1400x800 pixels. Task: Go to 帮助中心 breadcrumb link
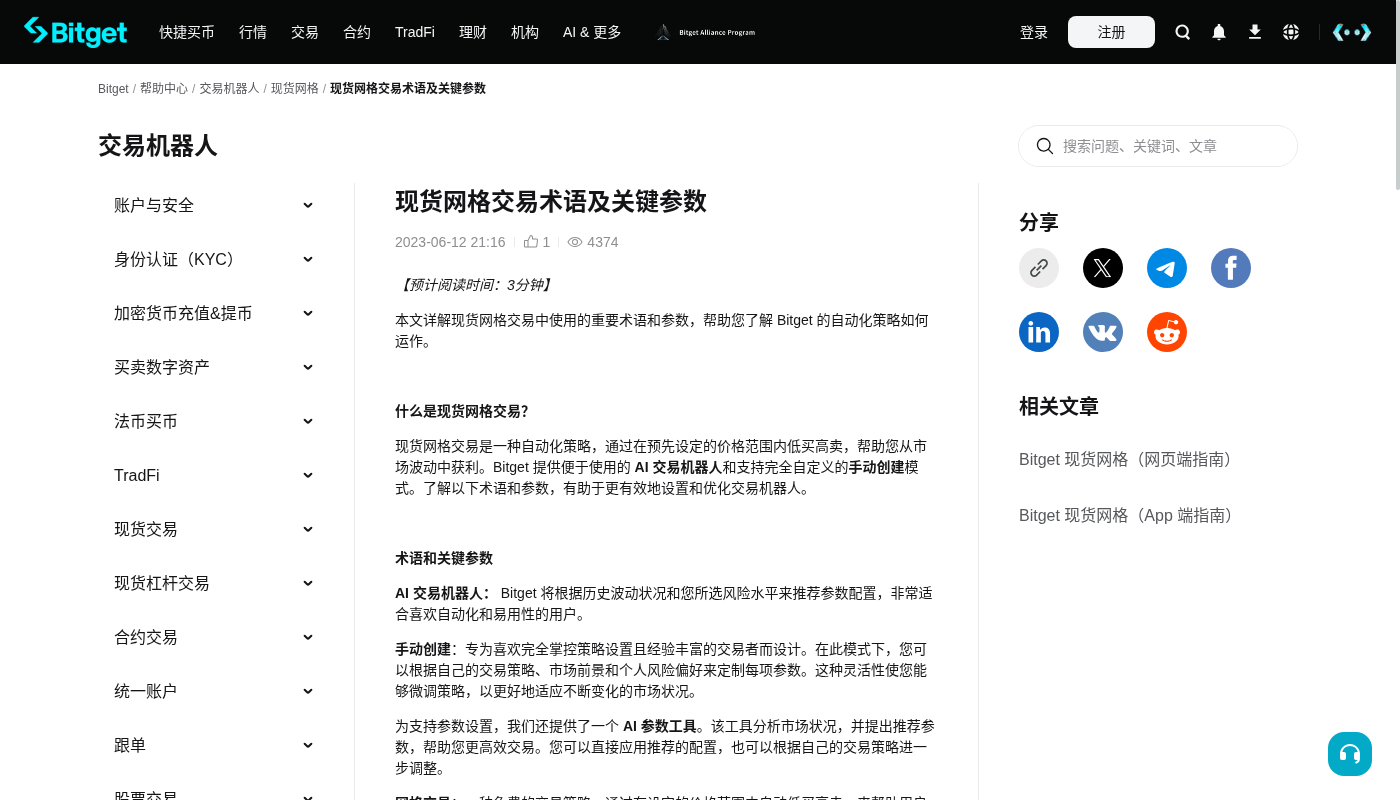[164, 88]
